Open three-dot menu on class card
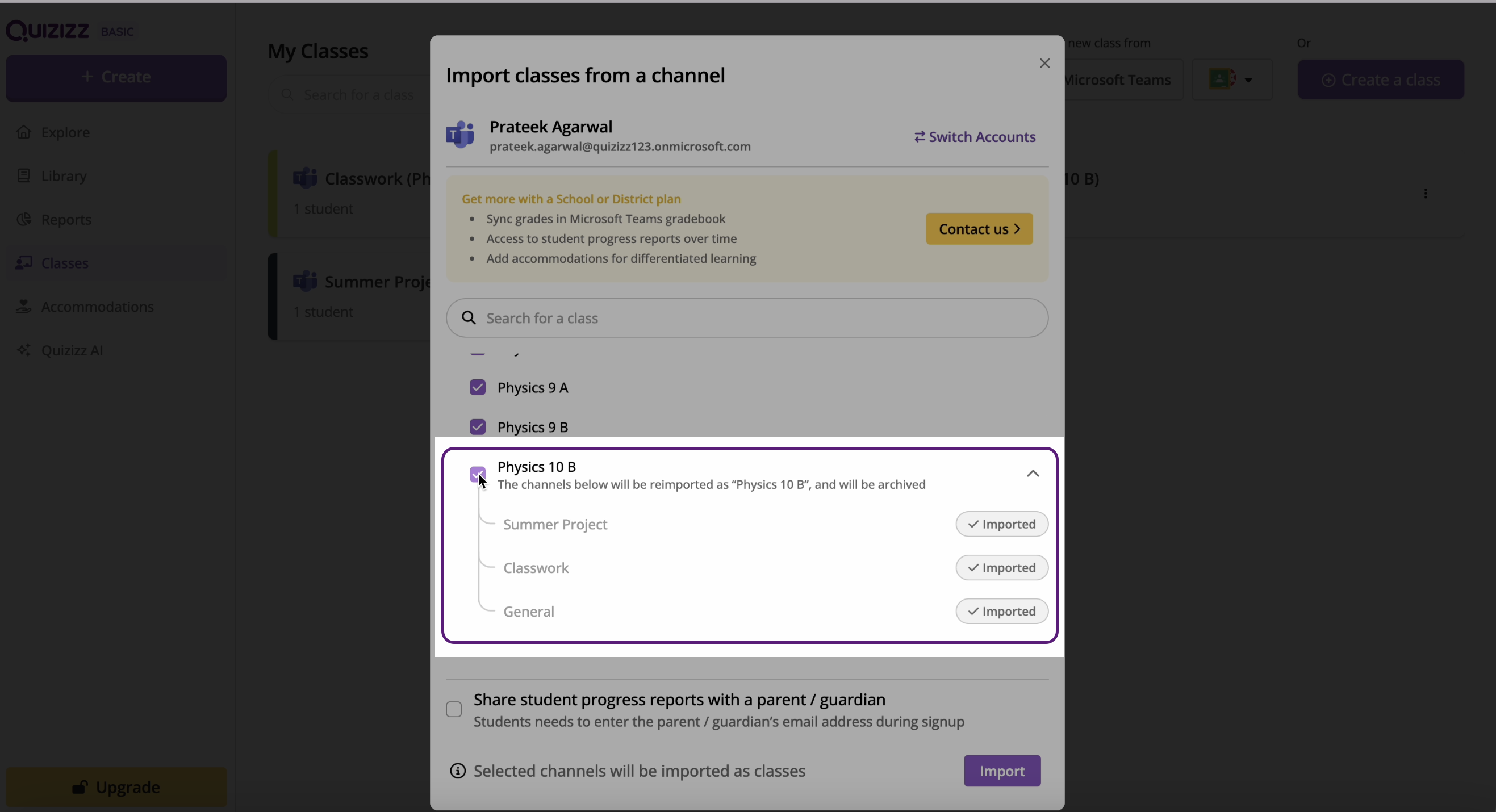 (x=1425, y=194)
